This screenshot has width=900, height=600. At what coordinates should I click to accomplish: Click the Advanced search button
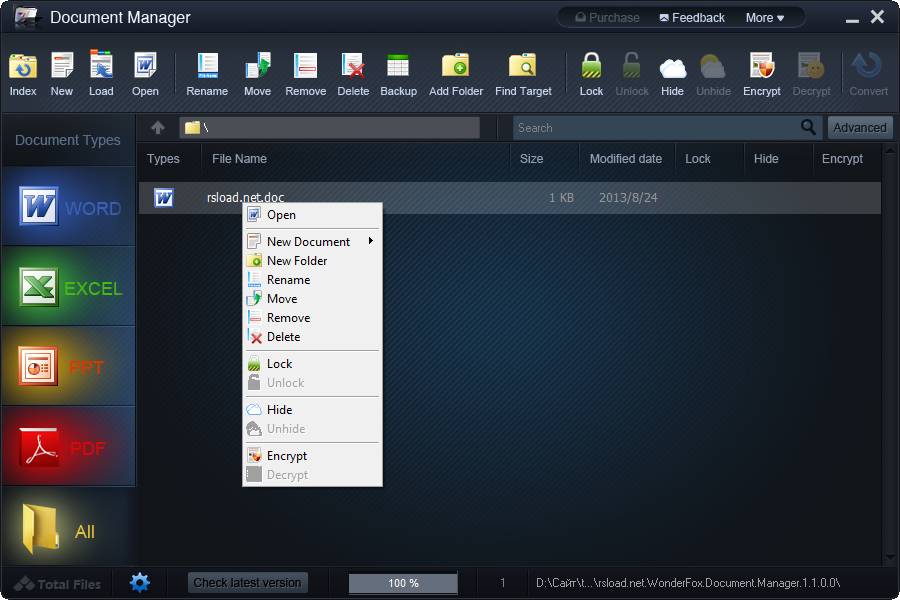point(859,127)
